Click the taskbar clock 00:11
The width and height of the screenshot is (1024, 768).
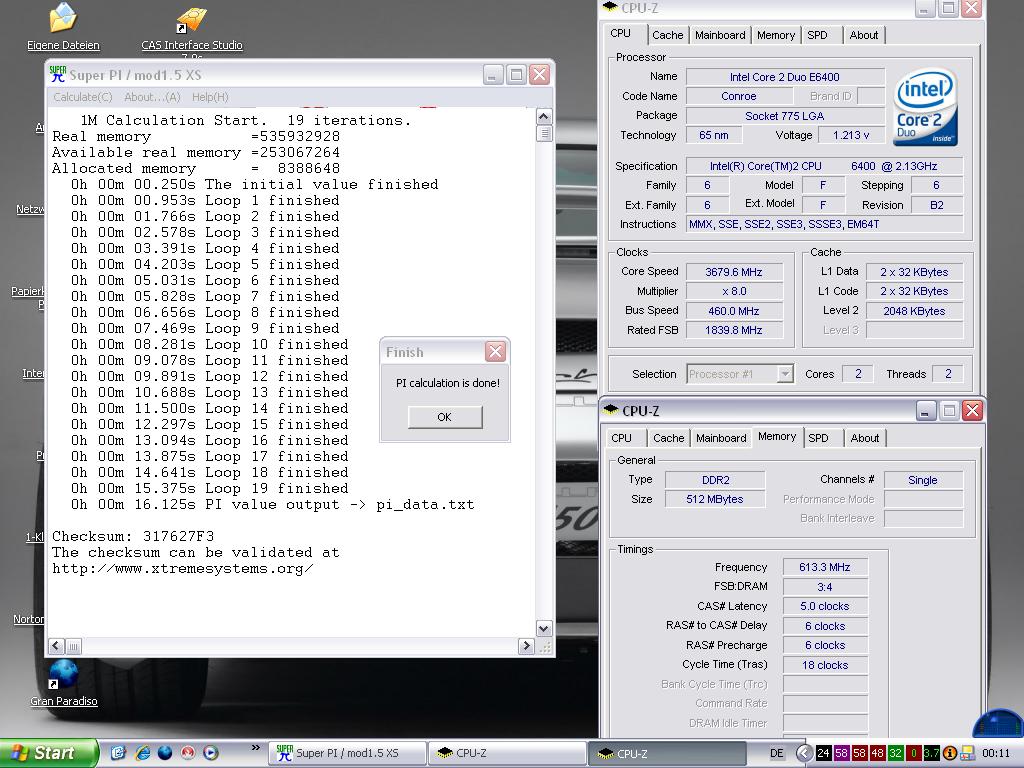[995, 753]
